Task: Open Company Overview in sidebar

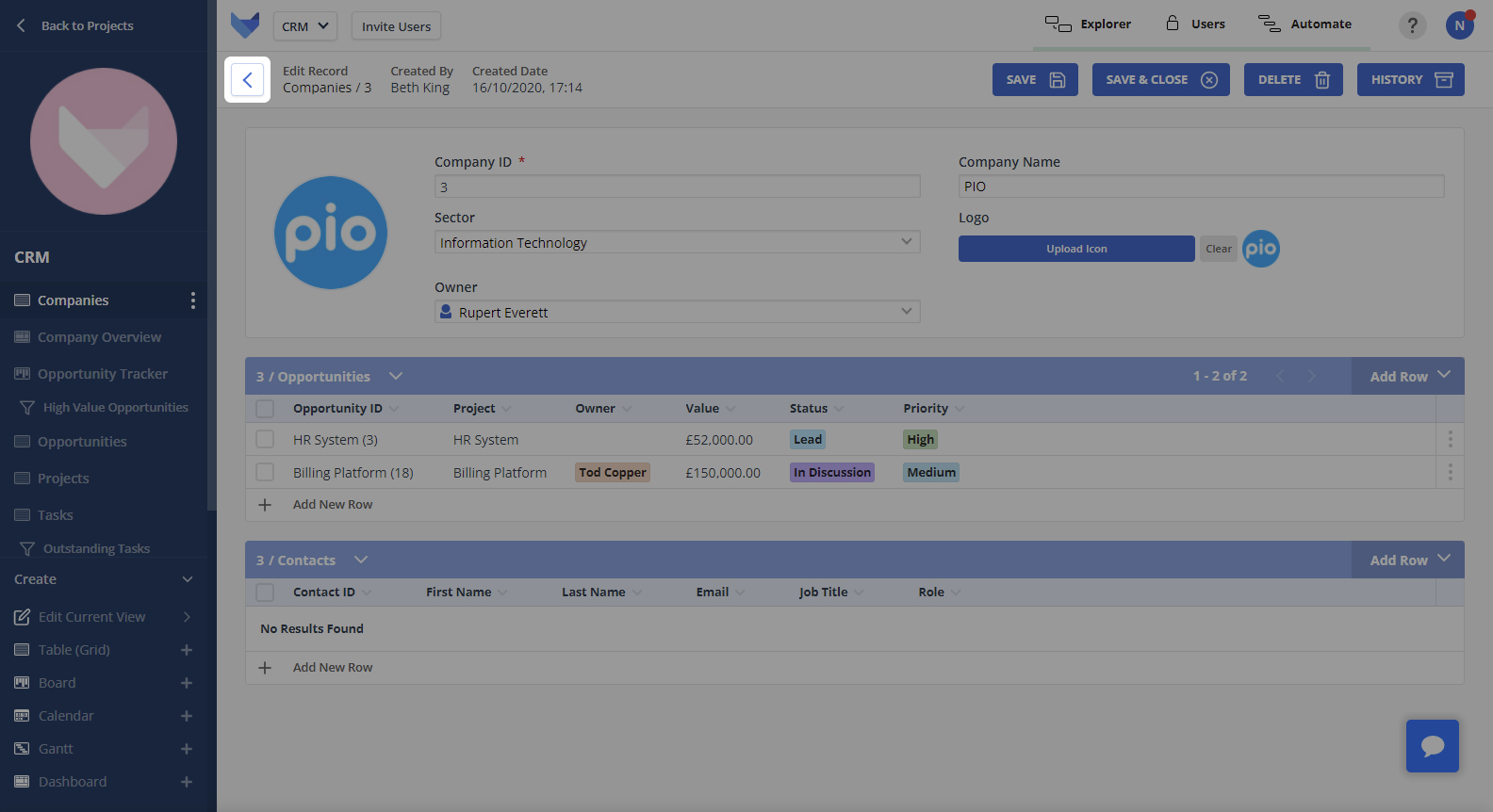Action: [x=99, y=337]
